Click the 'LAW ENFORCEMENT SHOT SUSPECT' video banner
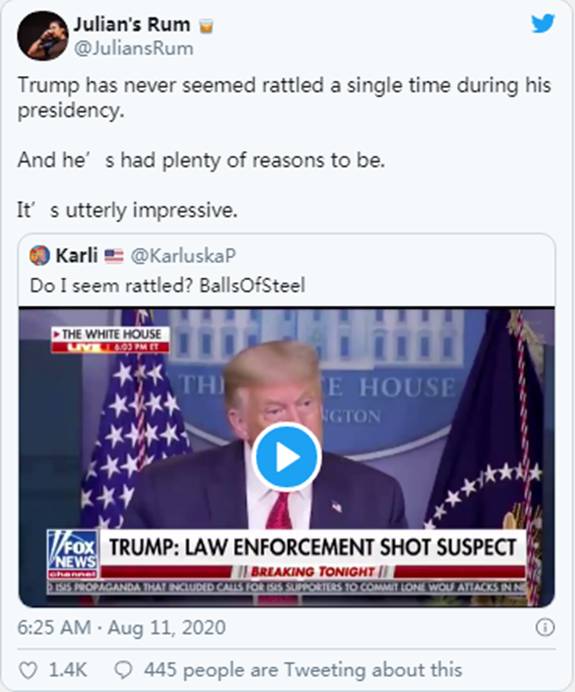 point(312,547)
